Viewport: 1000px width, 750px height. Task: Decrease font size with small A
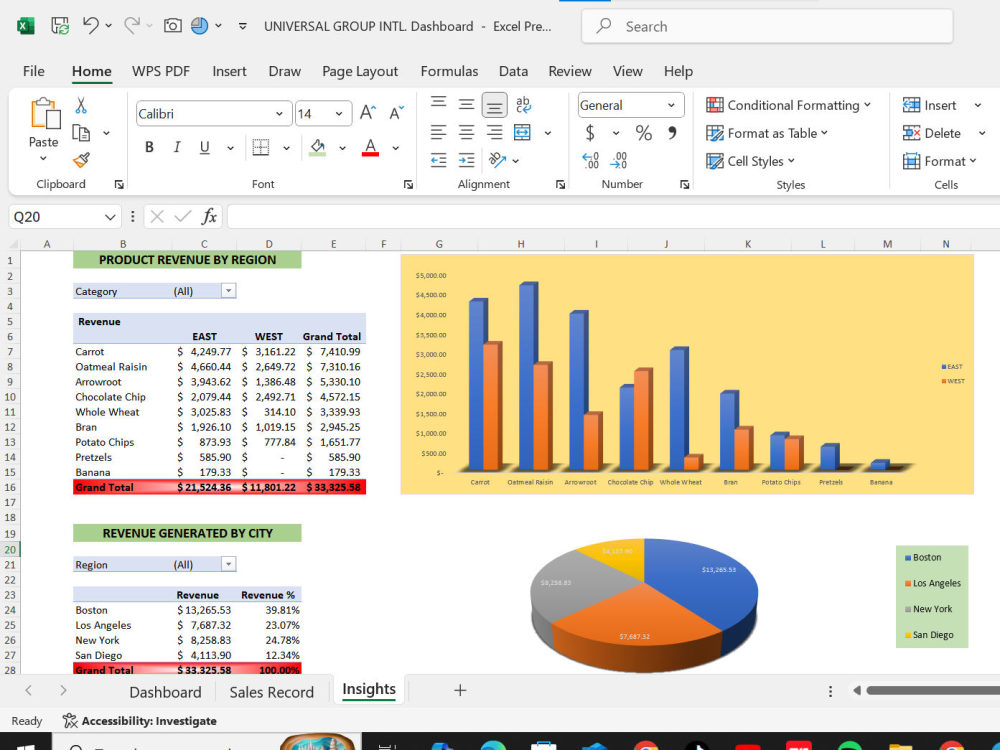click(x=396, y=113)
